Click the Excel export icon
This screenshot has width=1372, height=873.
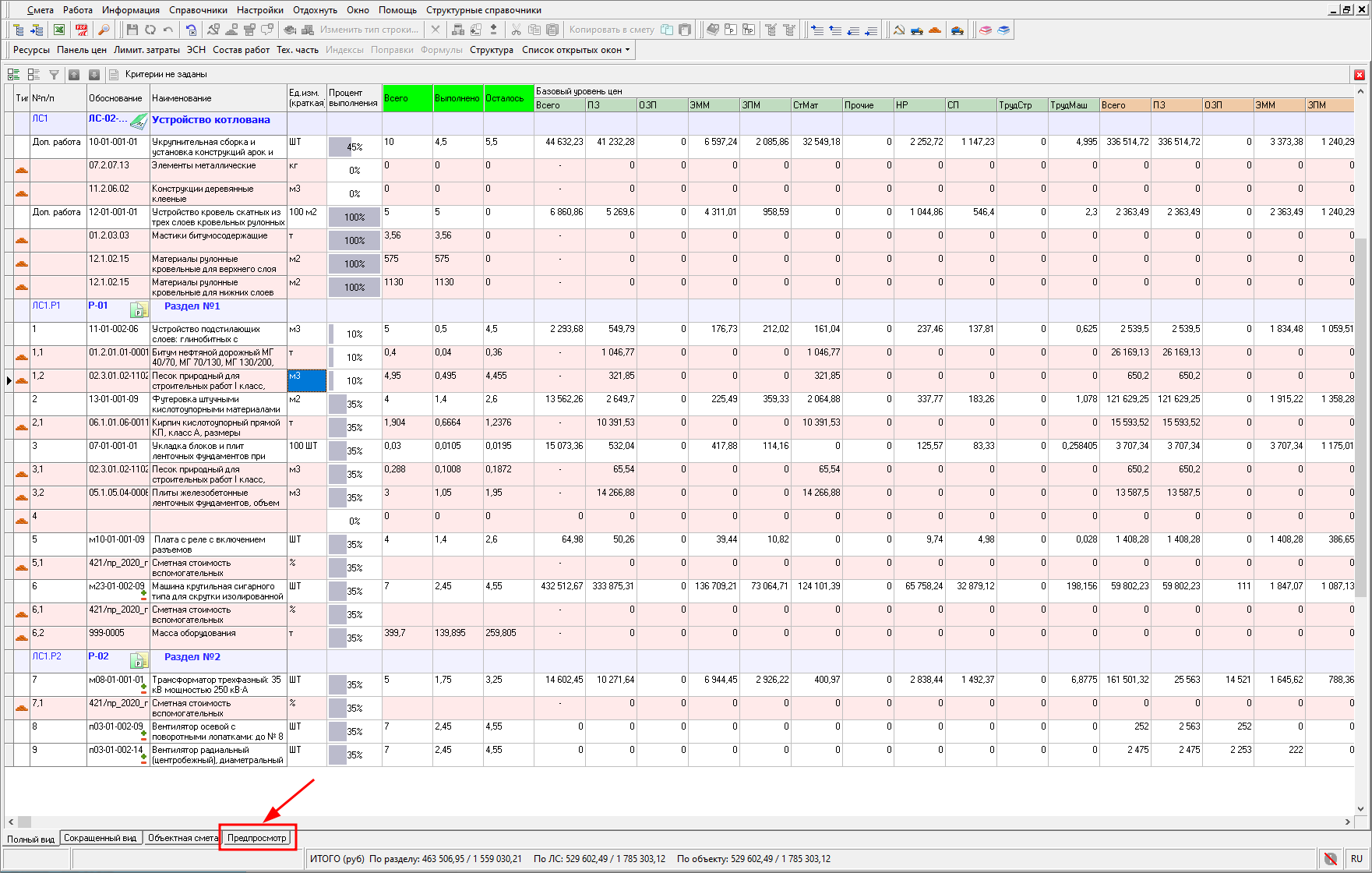[59, 30]
